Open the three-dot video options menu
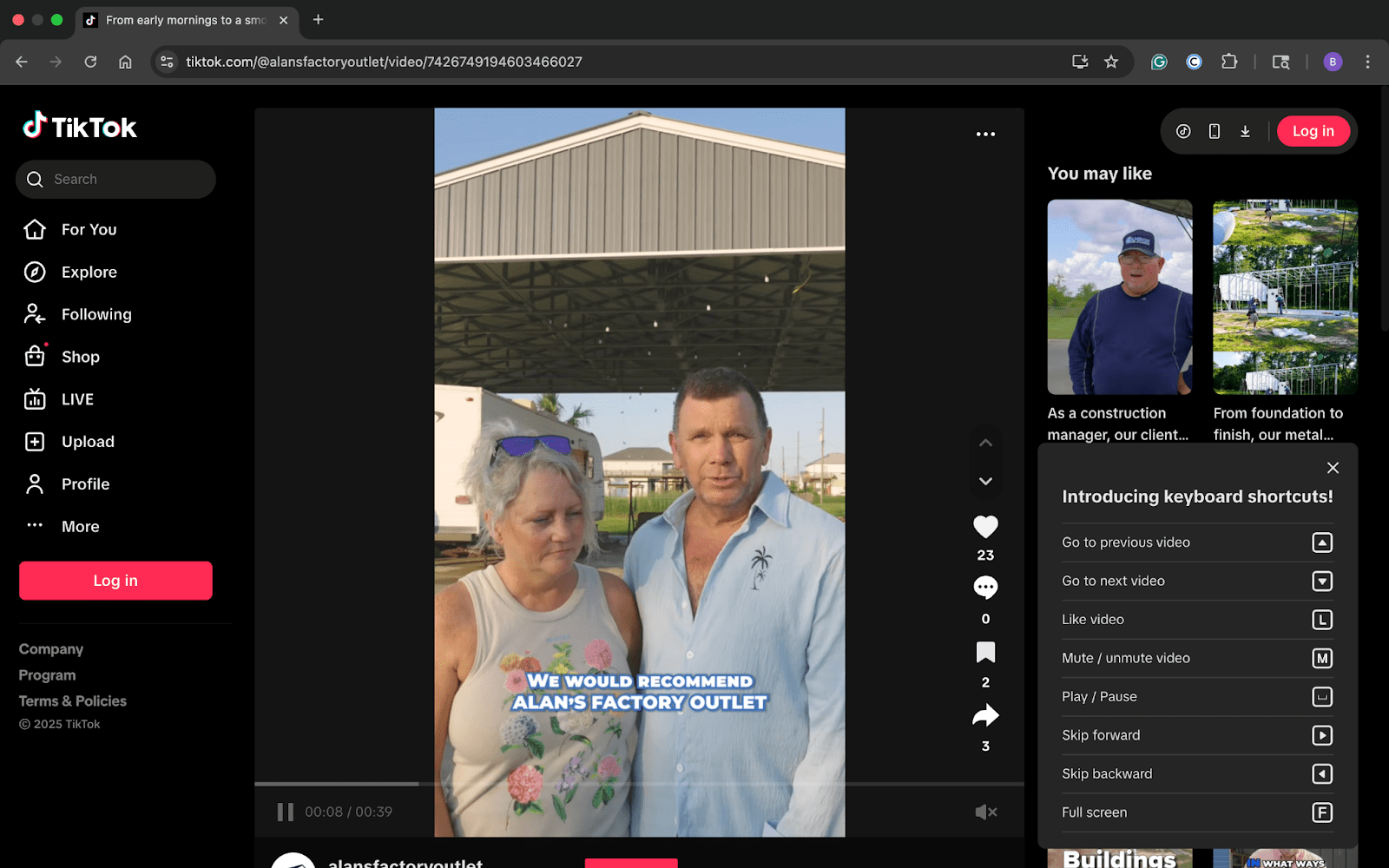Image resolution: width=1389 pixels, height=868 pixels. 985,134
